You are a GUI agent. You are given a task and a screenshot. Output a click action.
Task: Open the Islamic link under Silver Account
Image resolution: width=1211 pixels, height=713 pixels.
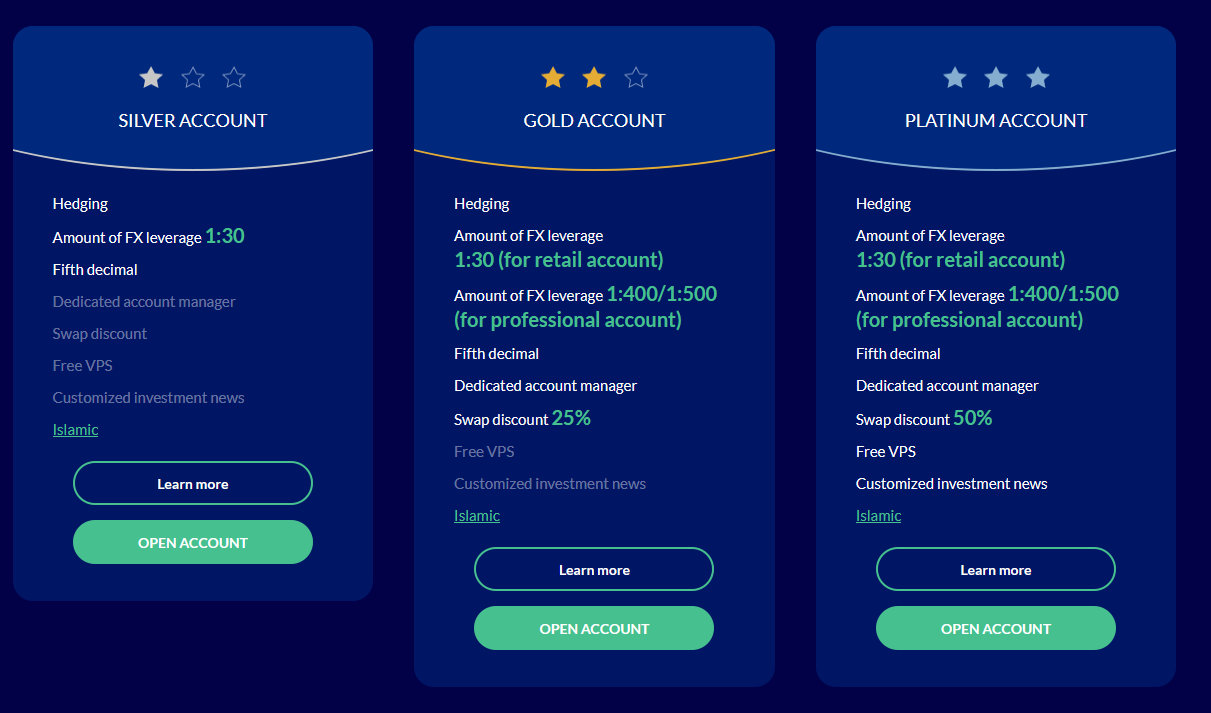75,430
